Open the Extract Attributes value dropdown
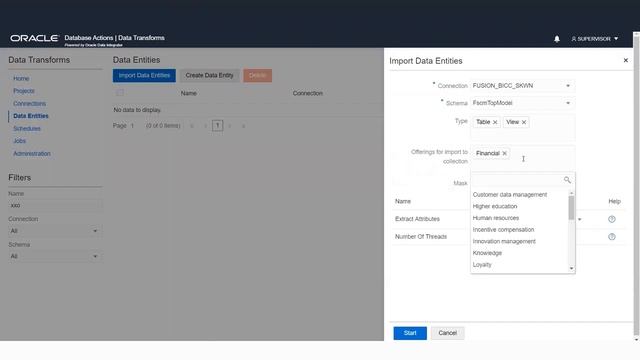Image resolution: width=640 pixels, height=360 pixels. click(579, 220)
